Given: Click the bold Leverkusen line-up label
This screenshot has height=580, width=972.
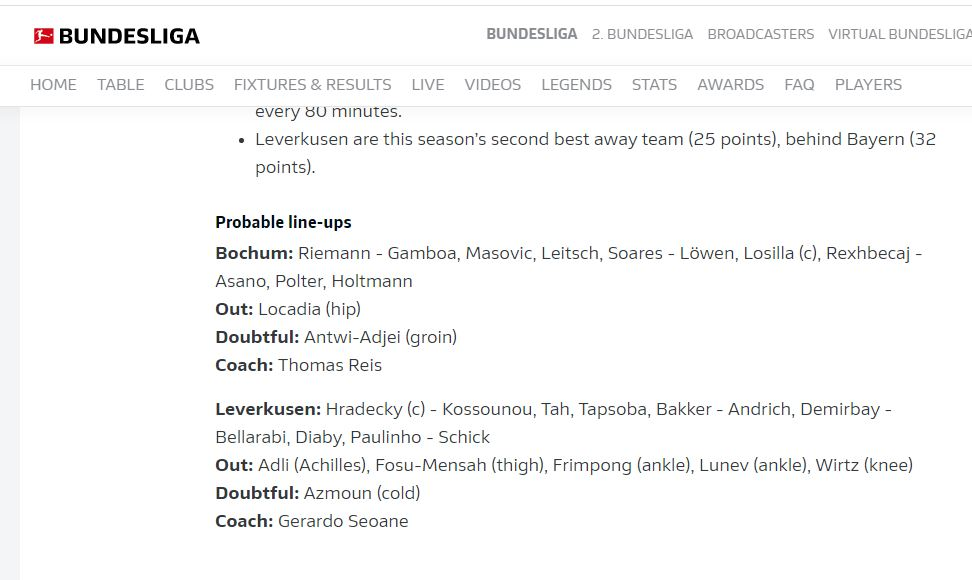Looking at the screenshot, I should [x=268, y=409].
